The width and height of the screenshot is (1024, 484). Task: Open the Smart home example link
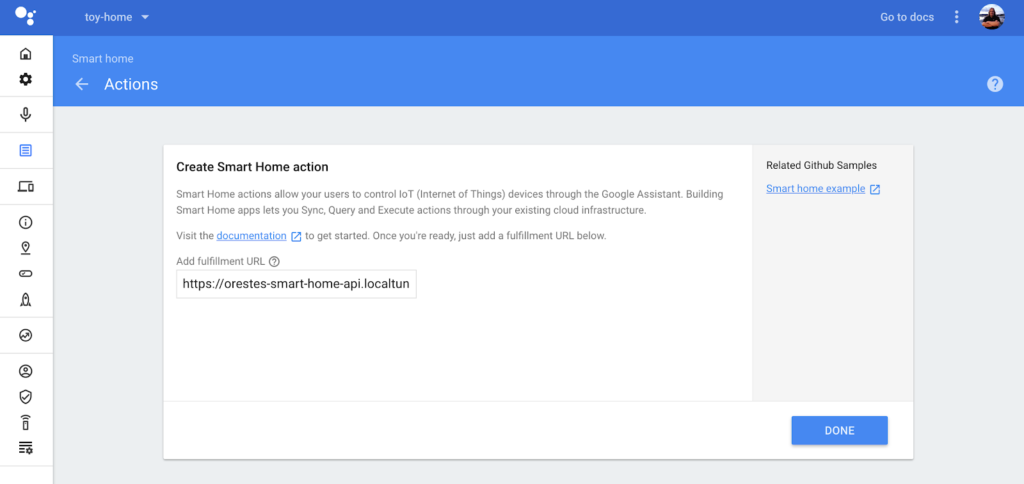(816, 189)
